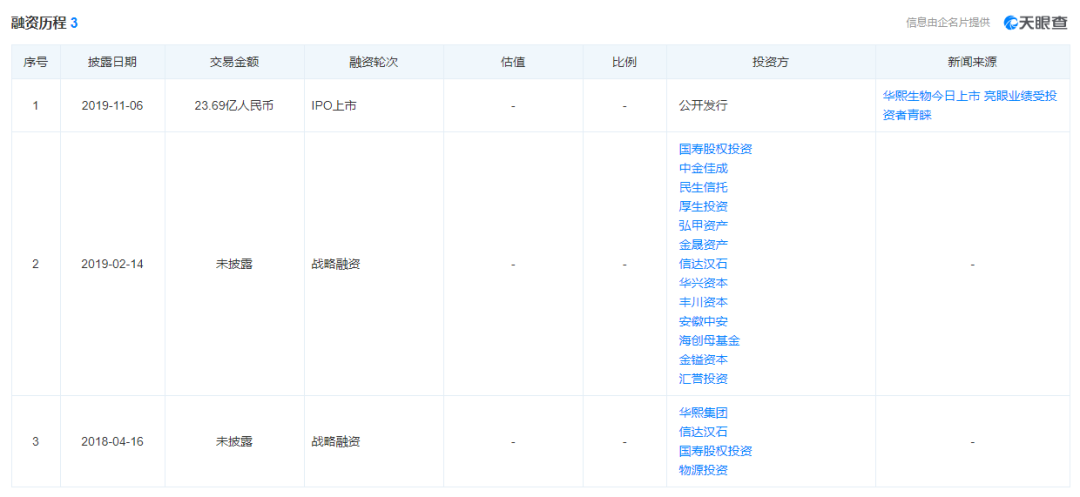Open 国寿股权投资 in the 2019-02-14 row

click(715, 149)
